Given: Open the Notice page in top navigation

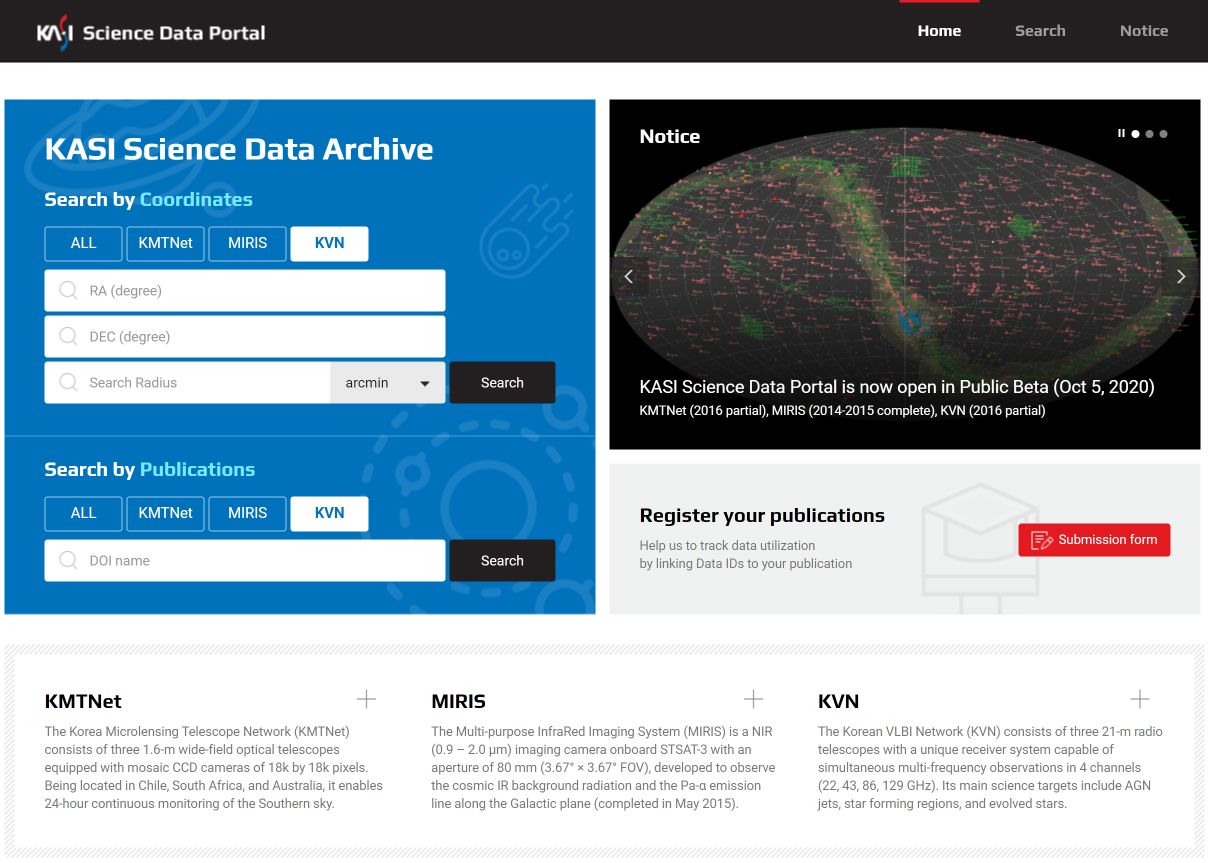Looking at the screenshot, I should 1144,31.
